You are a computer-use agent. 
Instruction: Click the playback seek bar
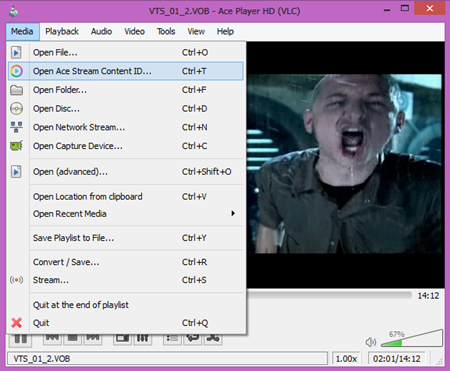tap(329, 295)
